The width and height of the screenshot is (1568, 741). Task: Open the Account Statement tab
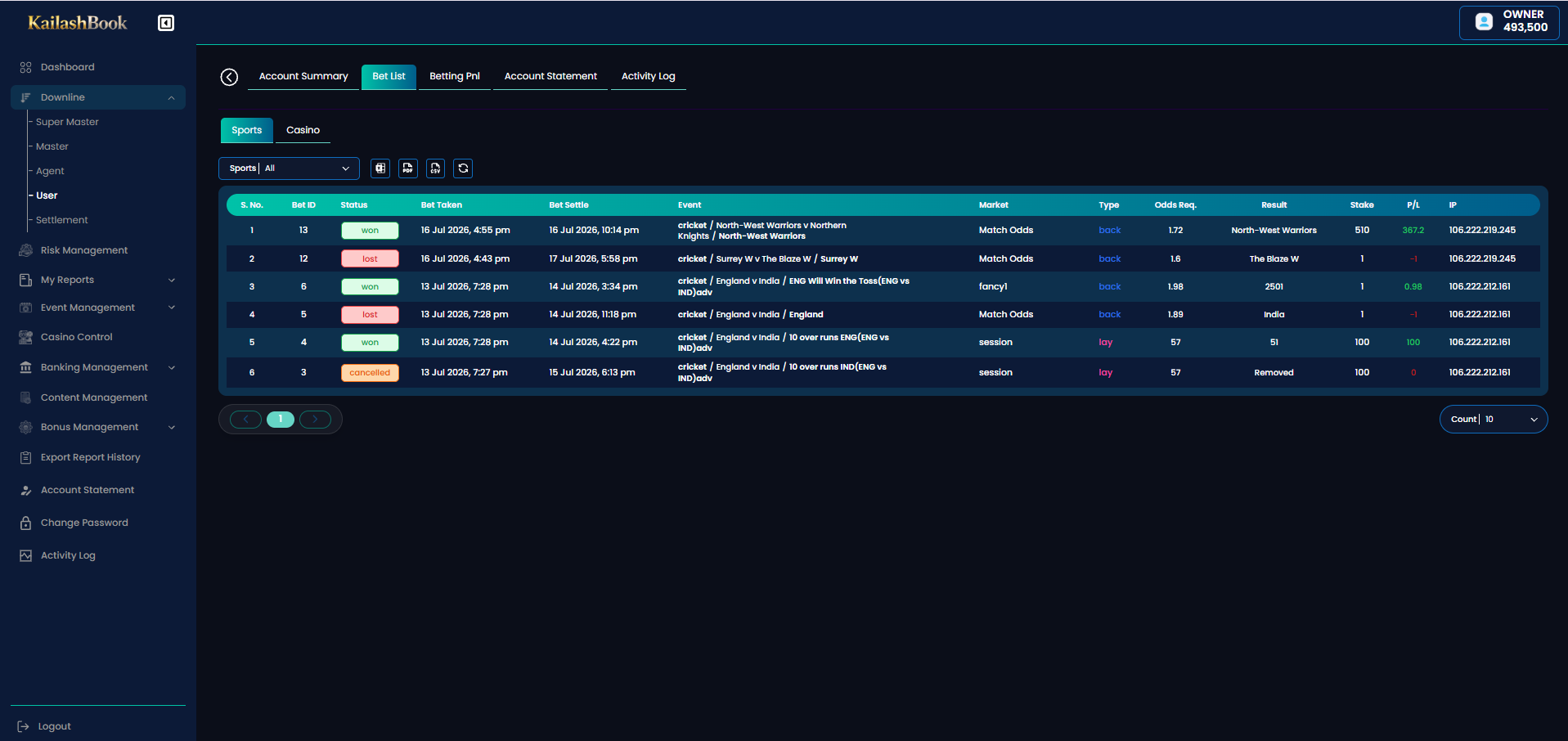550,76
